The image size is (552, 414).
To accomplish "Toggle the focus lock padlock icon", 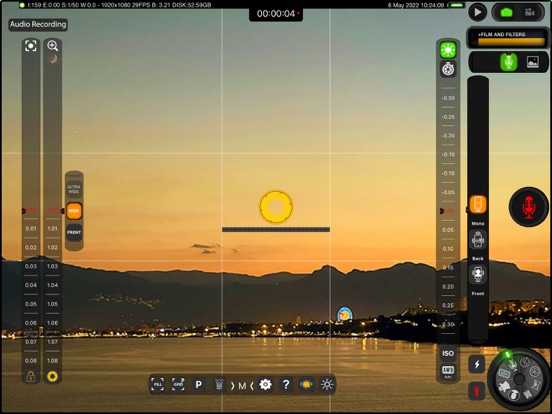I will [x=31, y=376].
